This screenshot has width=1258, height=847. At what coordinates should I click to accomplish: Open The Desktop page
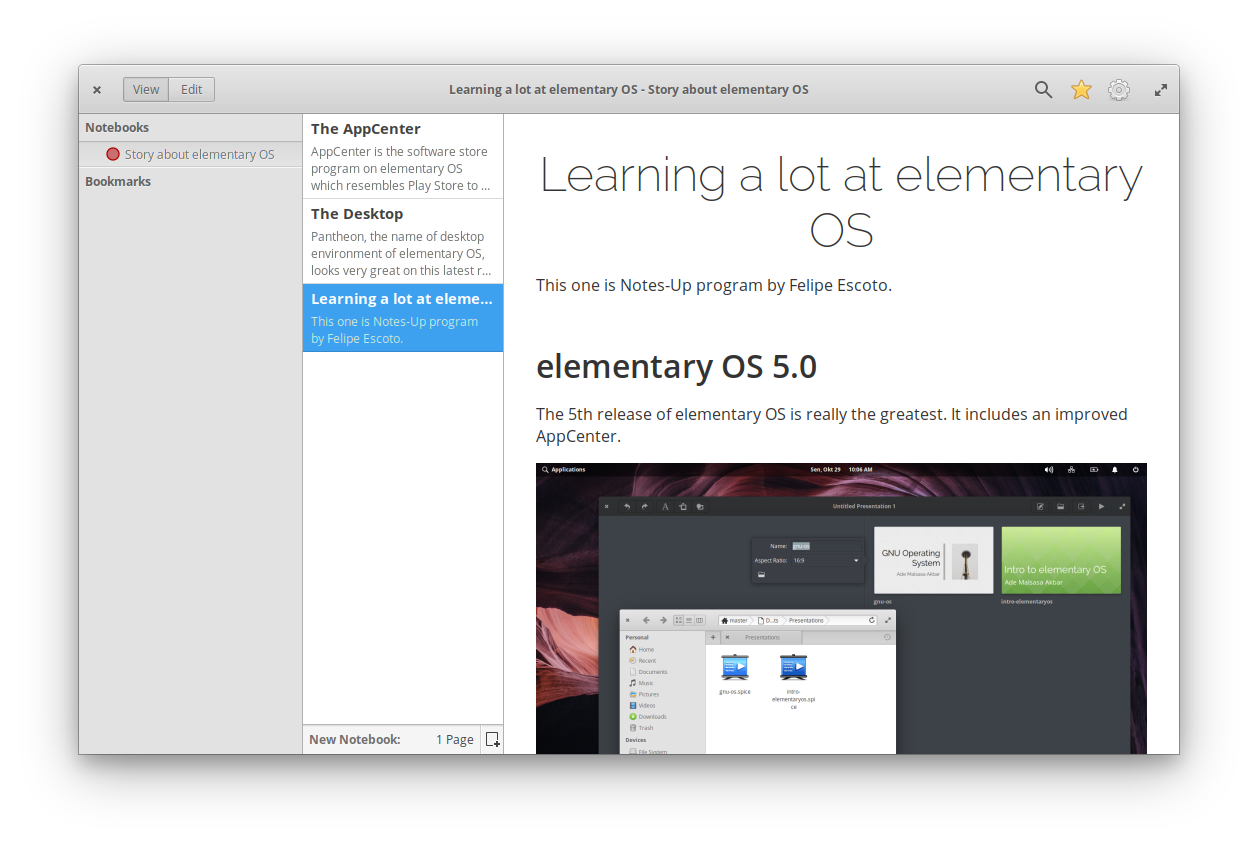point(403,241)
